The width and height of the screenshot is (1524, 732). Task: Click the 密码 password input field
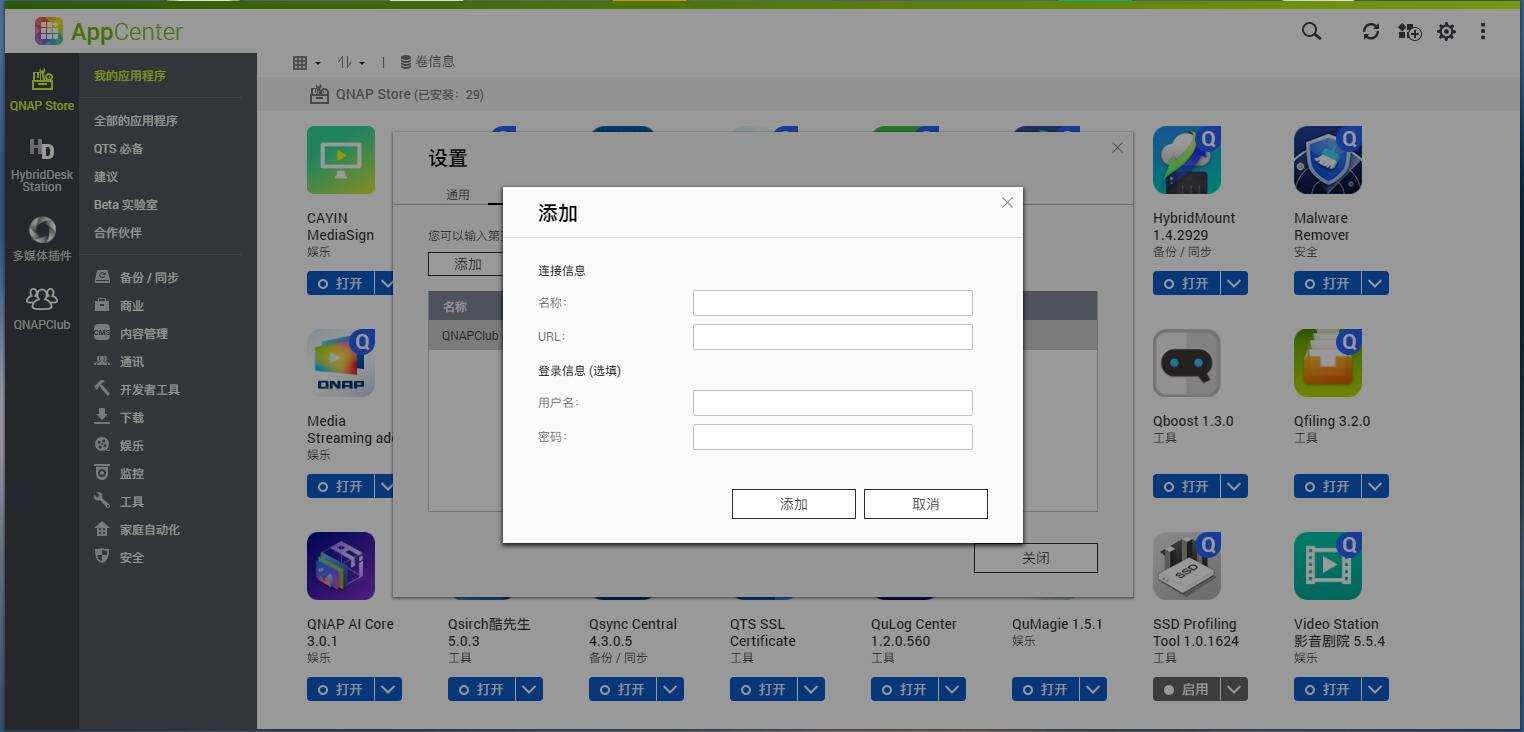832,436
